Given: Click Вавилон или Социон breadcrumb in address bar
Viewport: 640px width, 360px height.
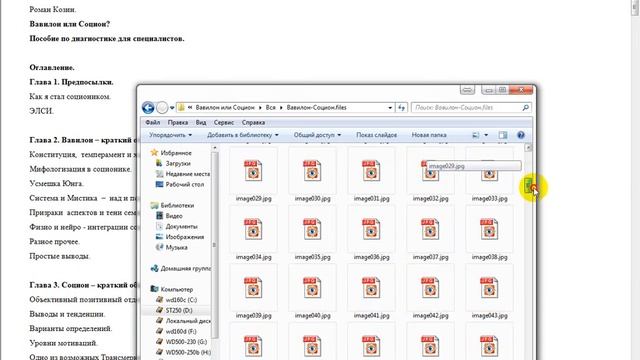Looking at the screenshot, I should tap(225, 108).
